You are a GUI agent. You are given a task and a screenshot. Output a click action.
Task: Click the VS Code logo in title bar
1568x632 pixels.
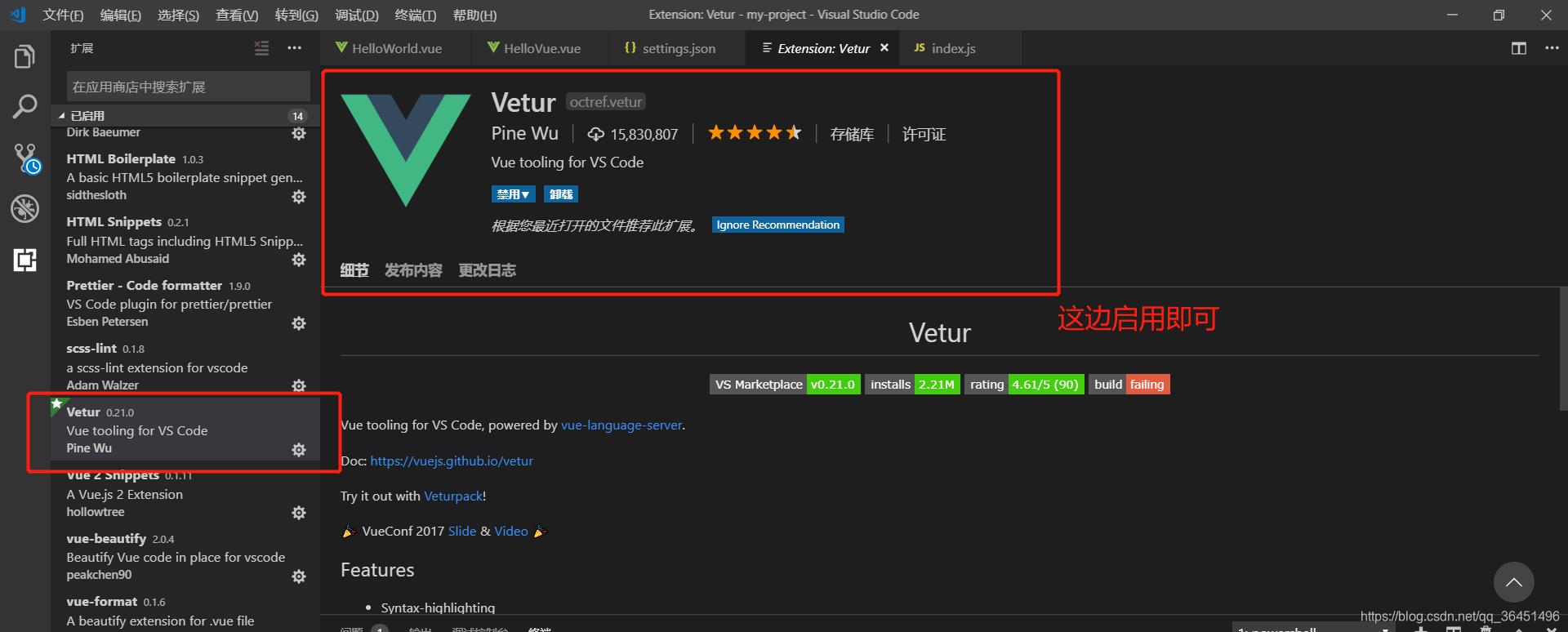[18, 15]
